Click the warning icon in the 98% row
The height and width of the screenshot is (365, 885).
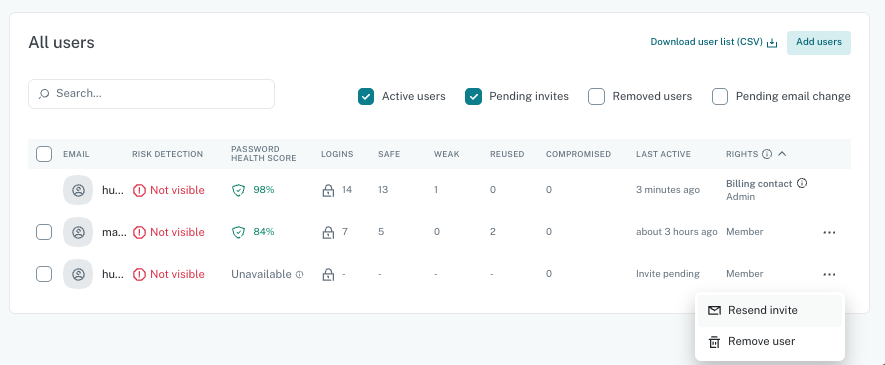139,191
